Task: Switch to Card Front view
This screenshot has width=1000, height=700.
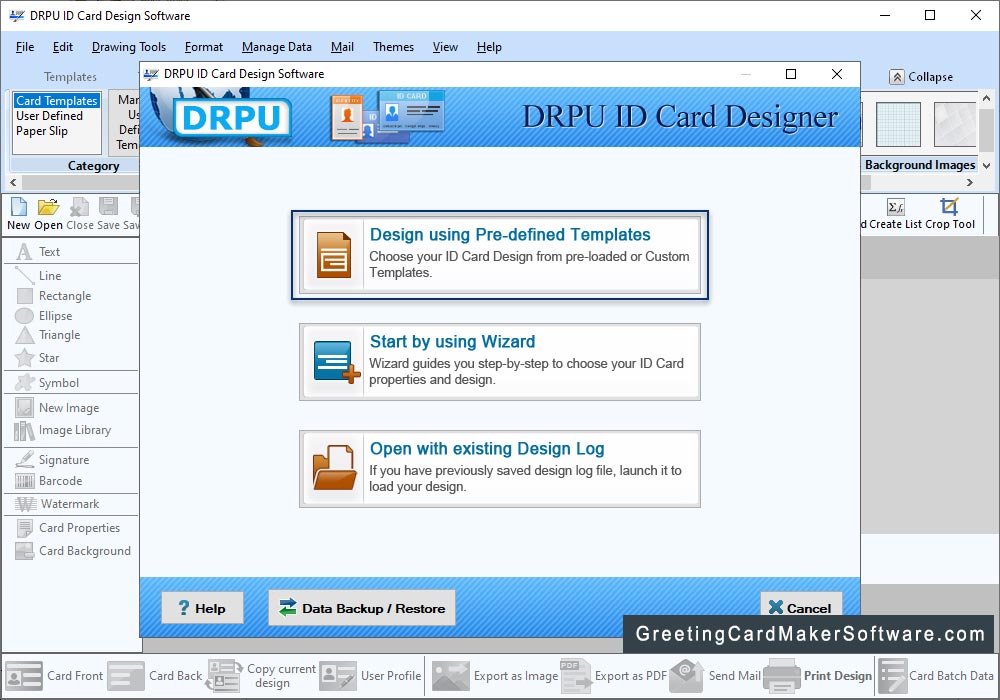Action: [54, 676]
